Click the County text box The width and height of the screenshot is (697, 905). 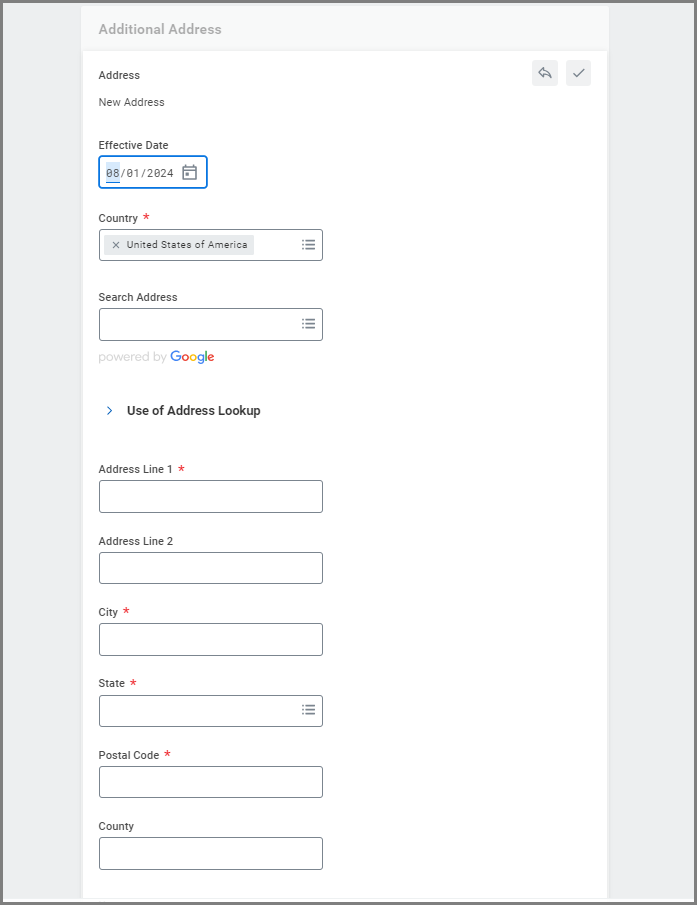click(210, 853)
